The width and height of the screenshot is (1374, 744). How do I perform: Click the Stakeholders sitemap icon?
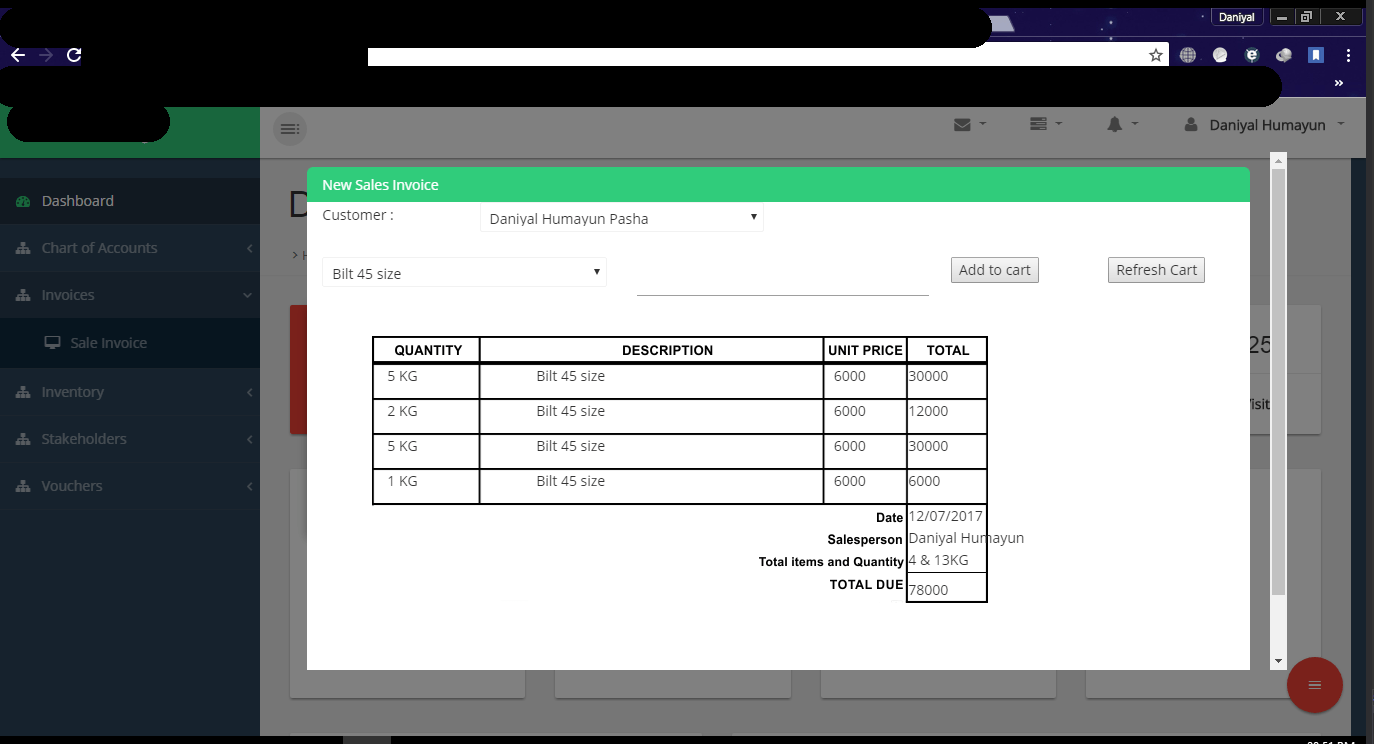(x=23, y=439)
